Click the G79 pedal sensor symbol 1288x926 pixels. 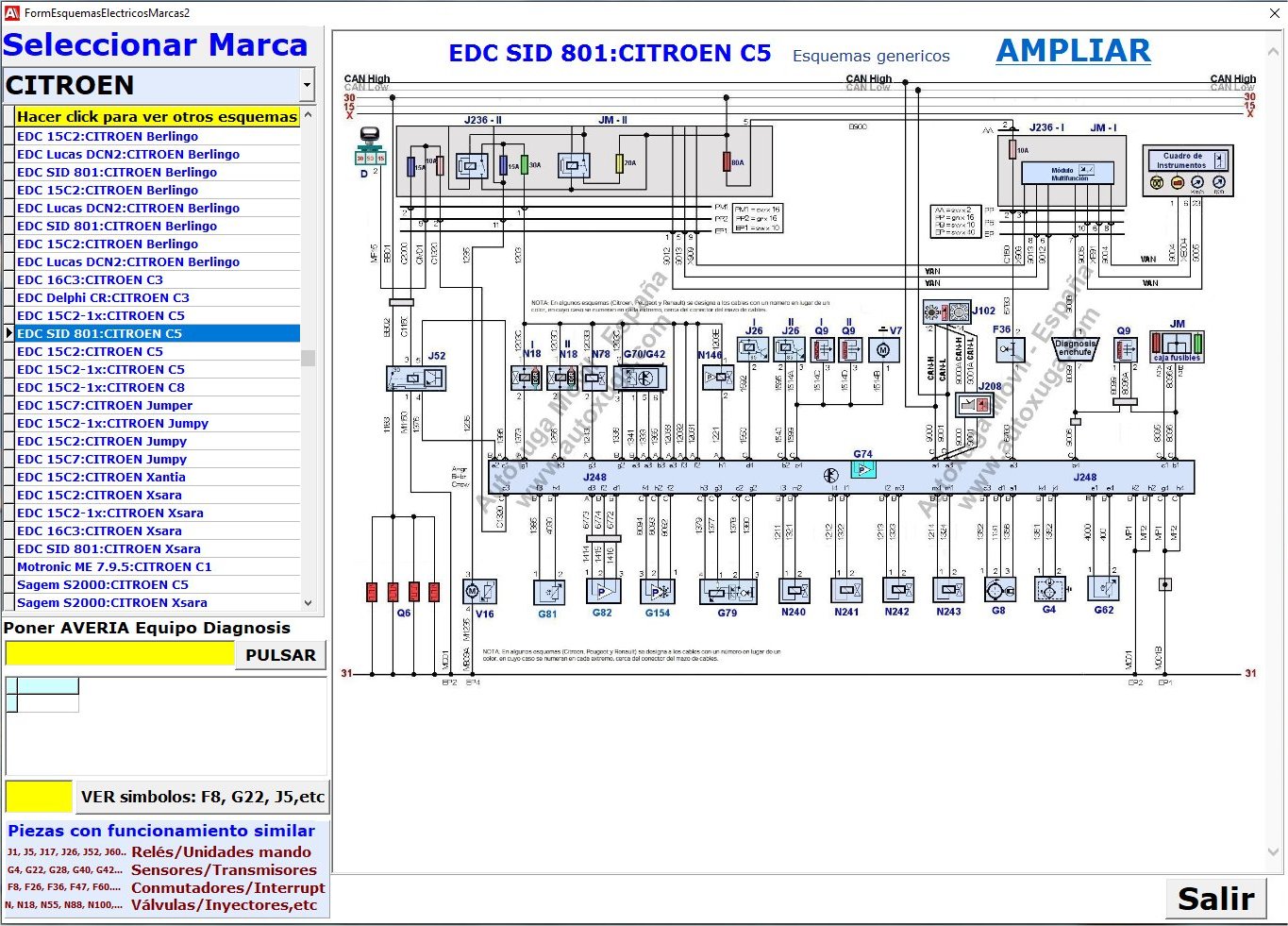[728, 592]
